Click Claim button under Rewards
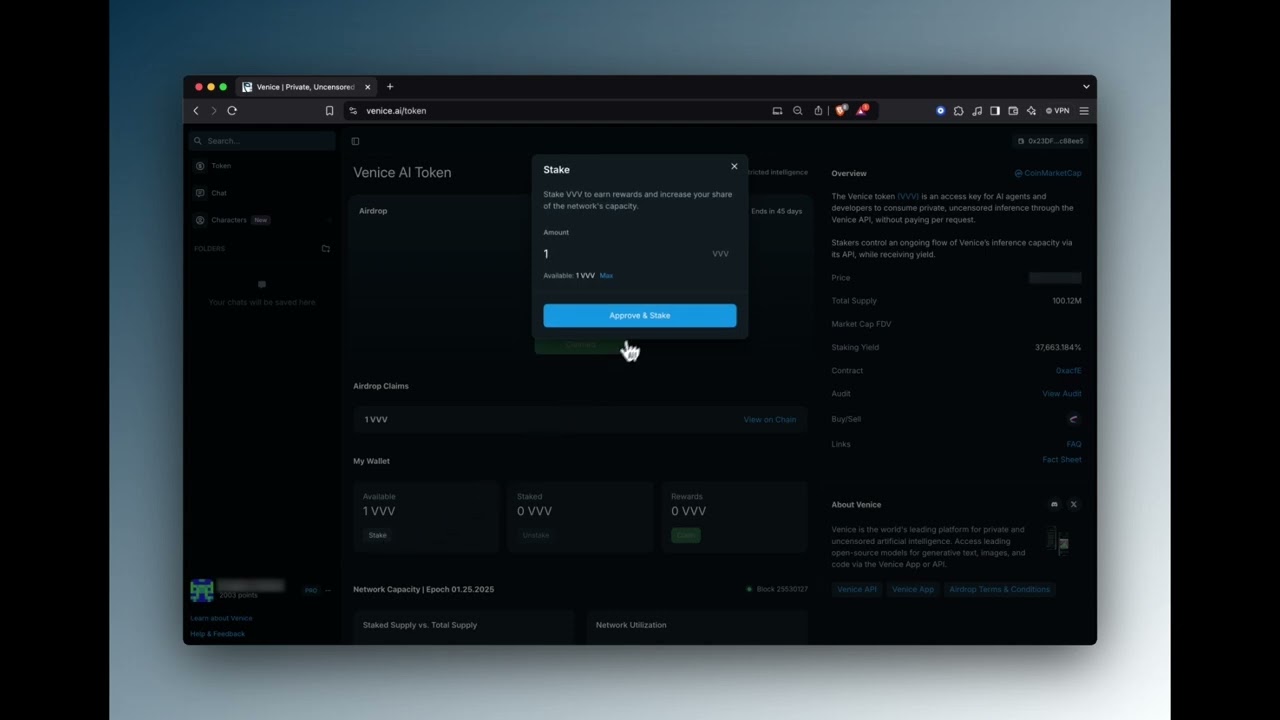The image size is (1280, 720). tap(686, 535)
